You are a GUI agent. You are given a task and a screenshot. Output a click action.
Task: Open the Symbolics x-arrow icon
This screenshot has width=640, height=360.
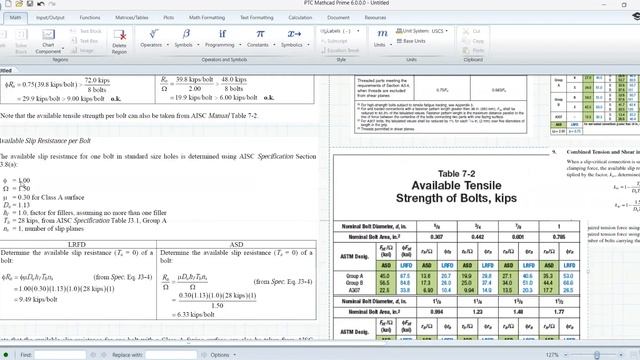point(294,34)
